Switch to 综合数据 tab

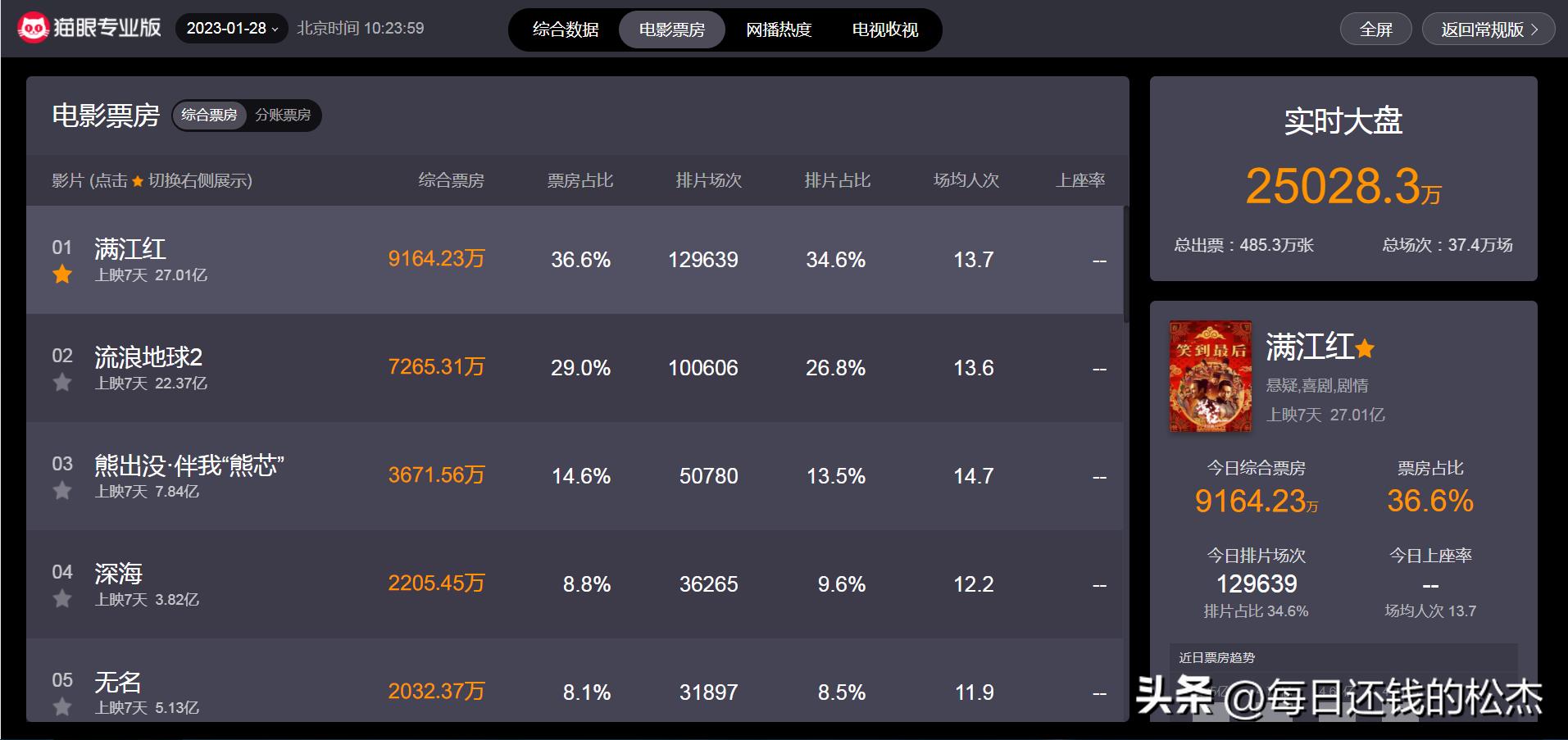tap(566, 30)
